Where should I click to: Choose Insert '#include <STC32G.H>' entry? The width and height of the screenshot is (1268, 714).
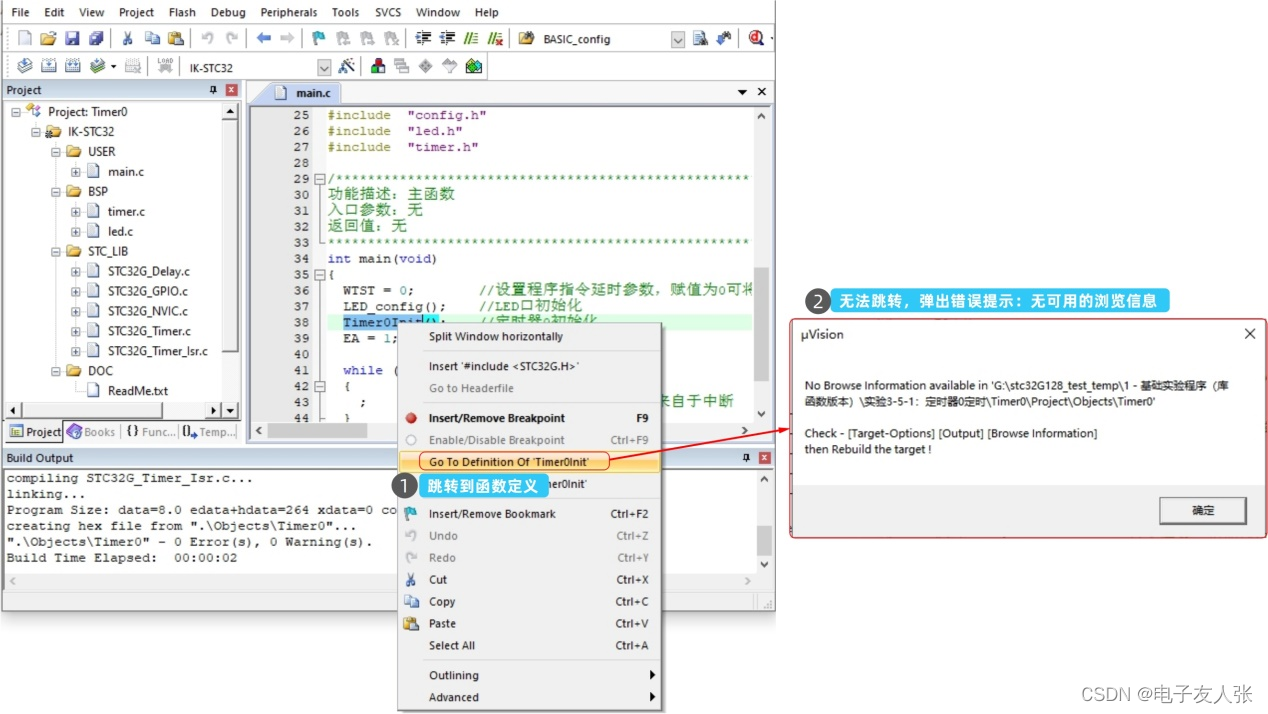click(529, 366)
